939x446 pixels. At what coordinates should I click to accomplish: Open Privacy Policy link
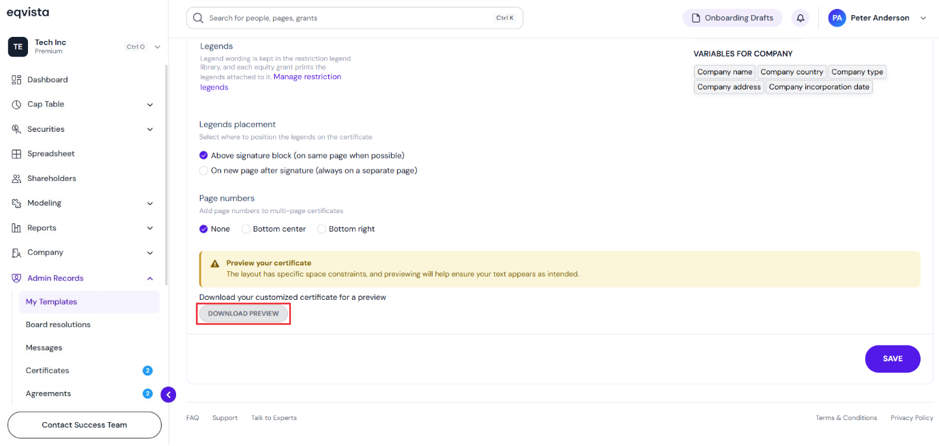click(911, 418)
